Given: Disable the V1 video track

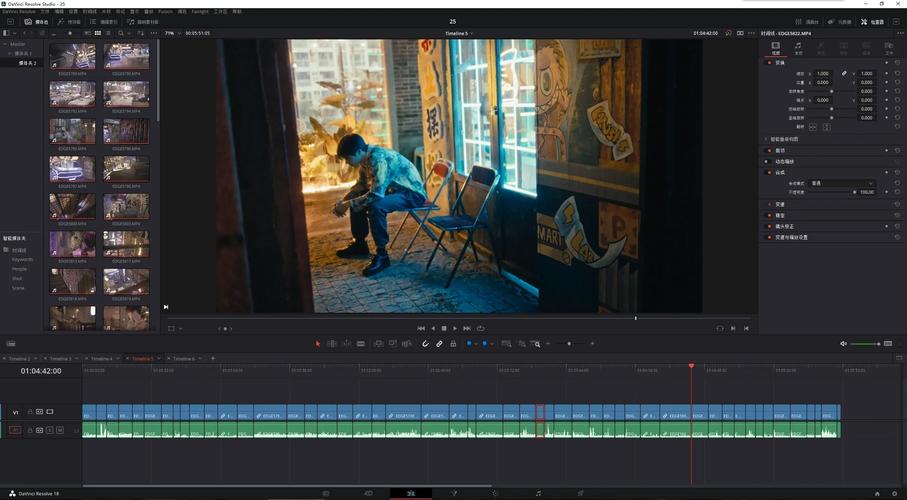Looking at the screenshot, I should pyautogui.click(x=50, y=412).
